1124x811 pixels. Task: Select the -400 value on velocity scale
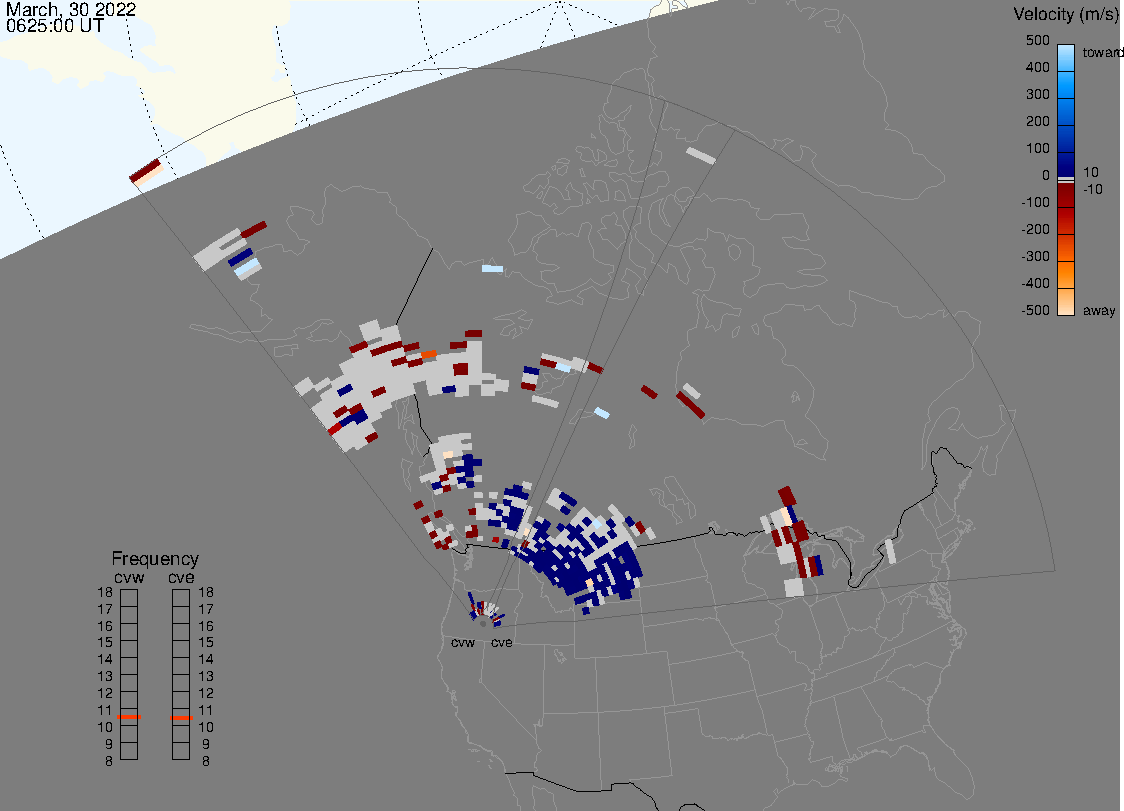[x=1035, y=283]
